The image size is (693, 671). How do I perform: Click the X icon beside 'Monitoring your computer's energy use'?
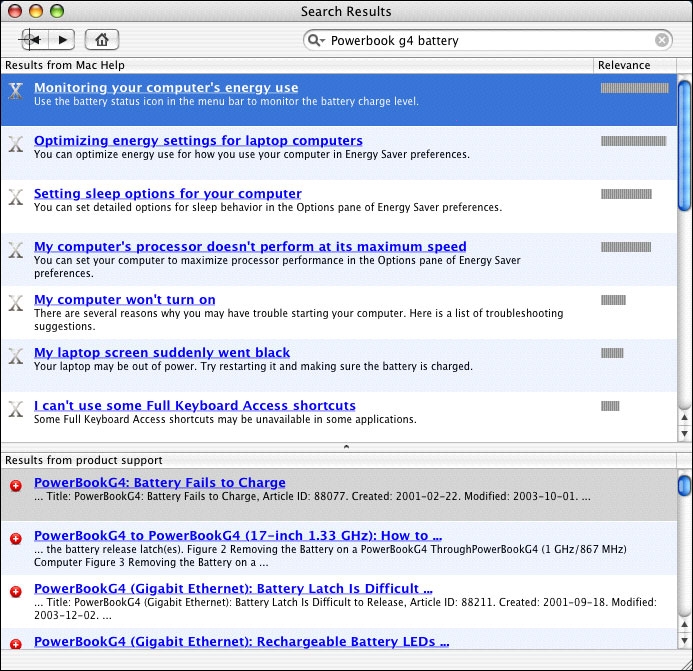16,91
